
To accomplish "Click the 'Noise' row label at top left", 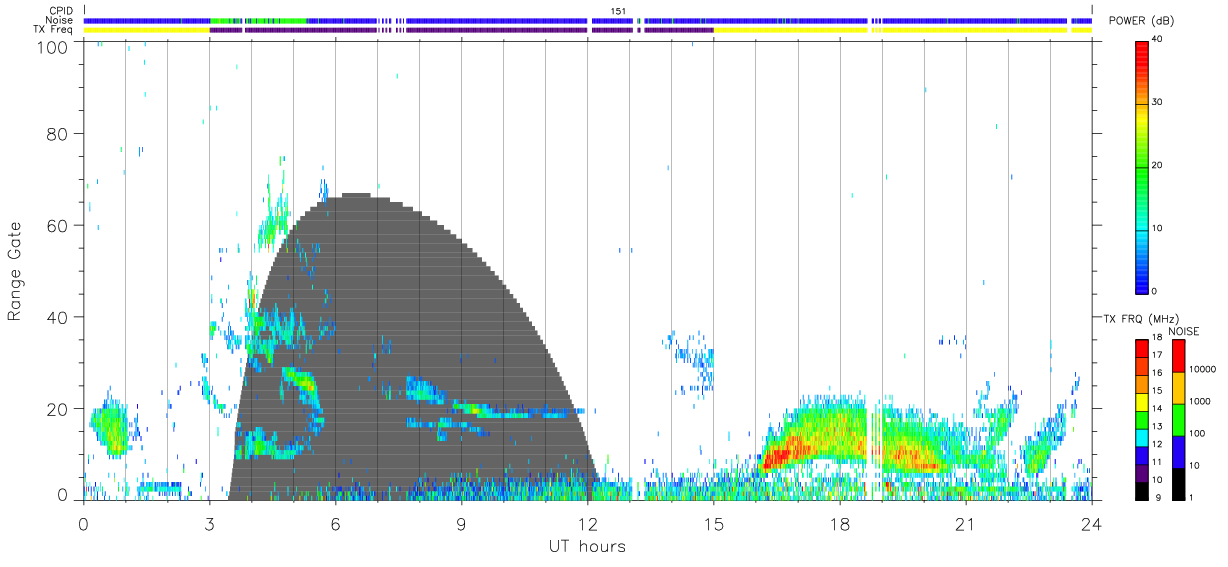I will pos(60,20).
